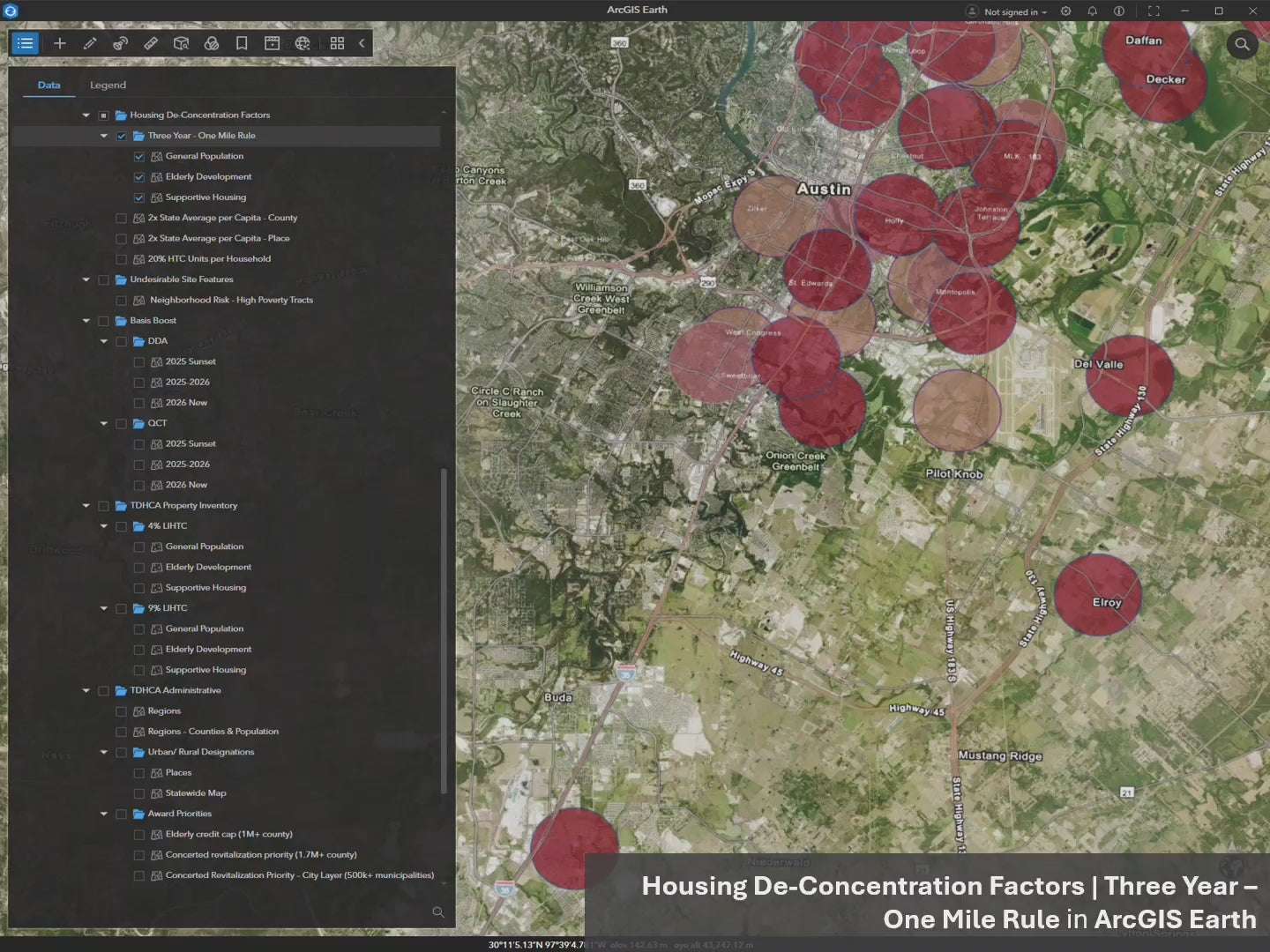Click the Add Data plus icon

[x=60, y=43]
